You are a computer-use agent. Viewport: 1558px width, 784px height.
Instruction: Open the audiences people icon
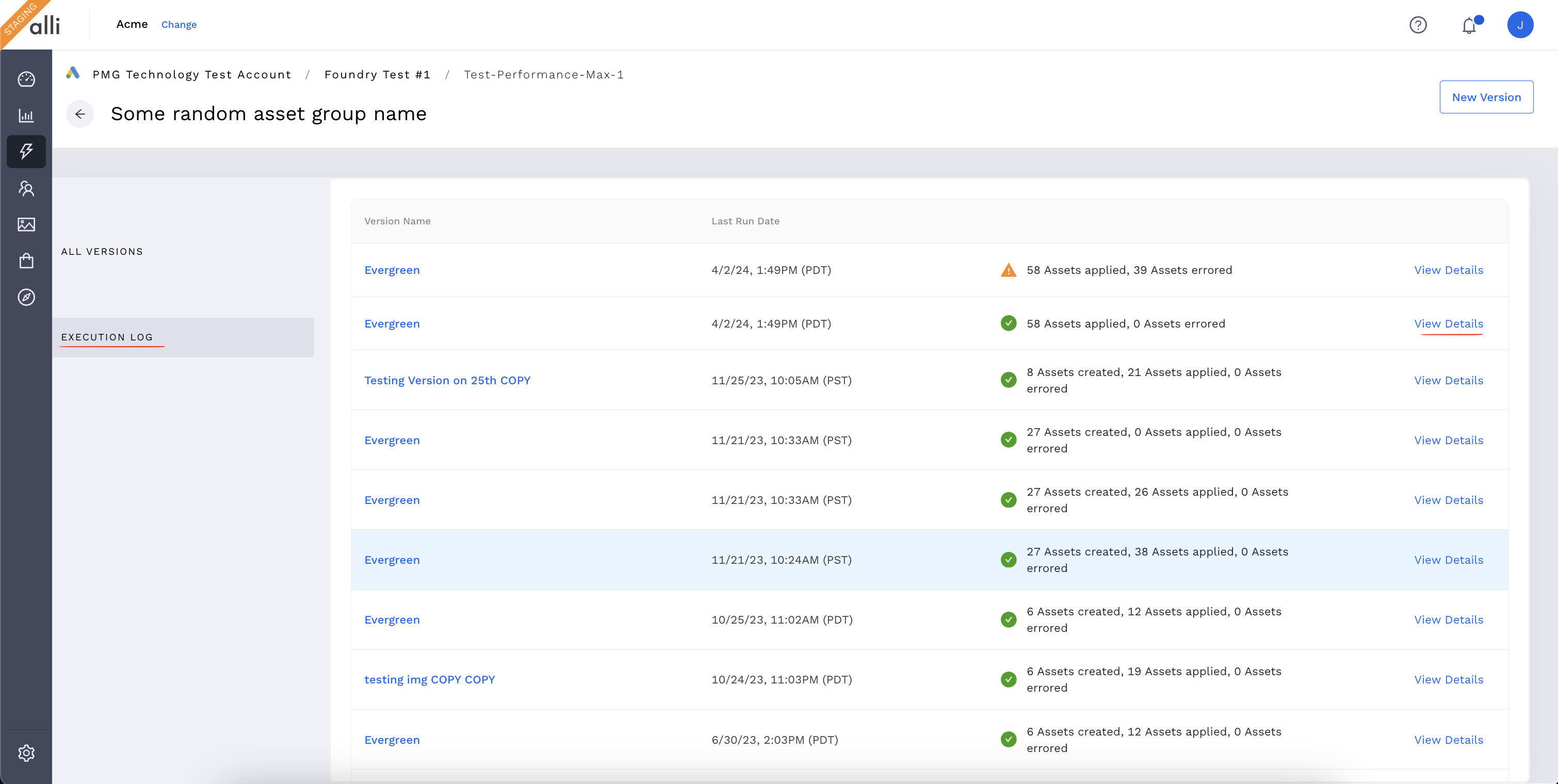pyautogui.click(x=26, y=188)
